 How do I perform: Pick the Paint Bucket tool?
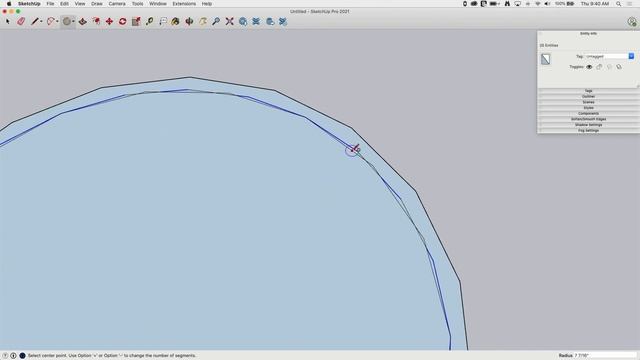pos(176,21)
